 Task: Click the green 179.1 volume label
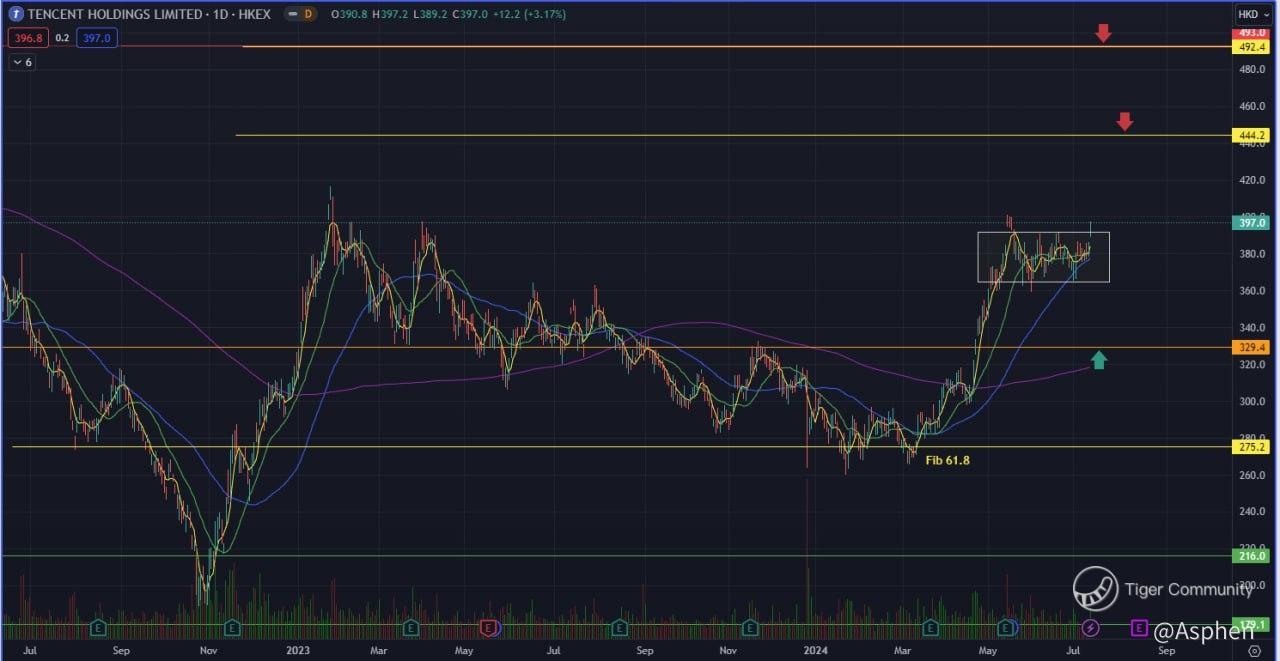1251,623
